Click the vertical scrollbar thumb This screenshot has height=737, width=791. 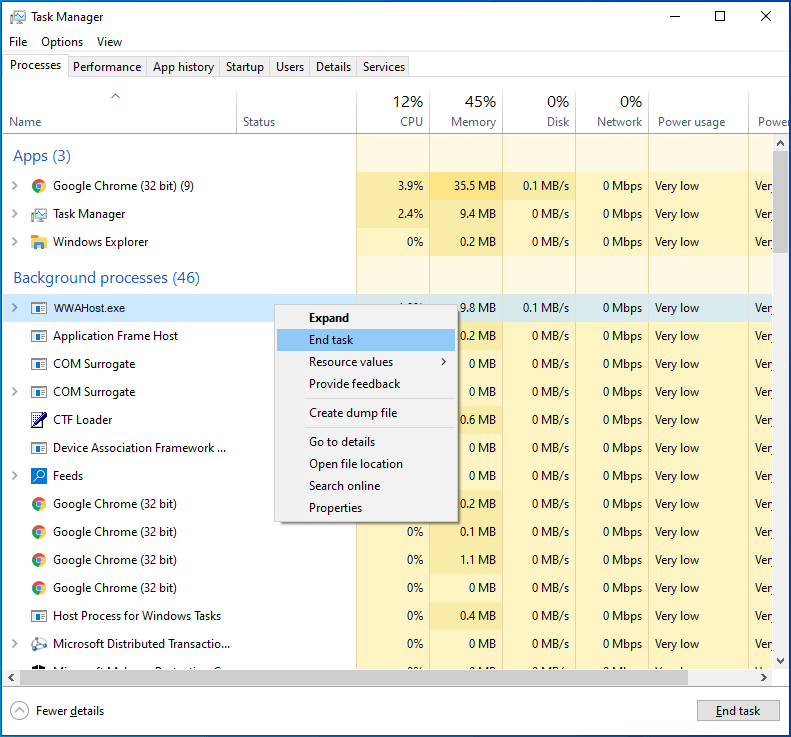click(780, 202)
